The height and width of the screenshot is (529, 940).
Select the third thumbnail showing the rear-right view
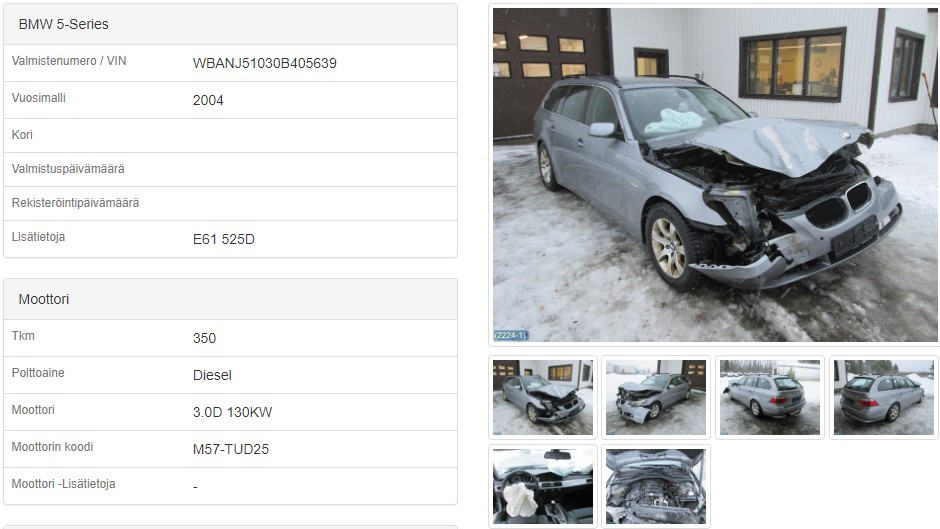[770, 397]
